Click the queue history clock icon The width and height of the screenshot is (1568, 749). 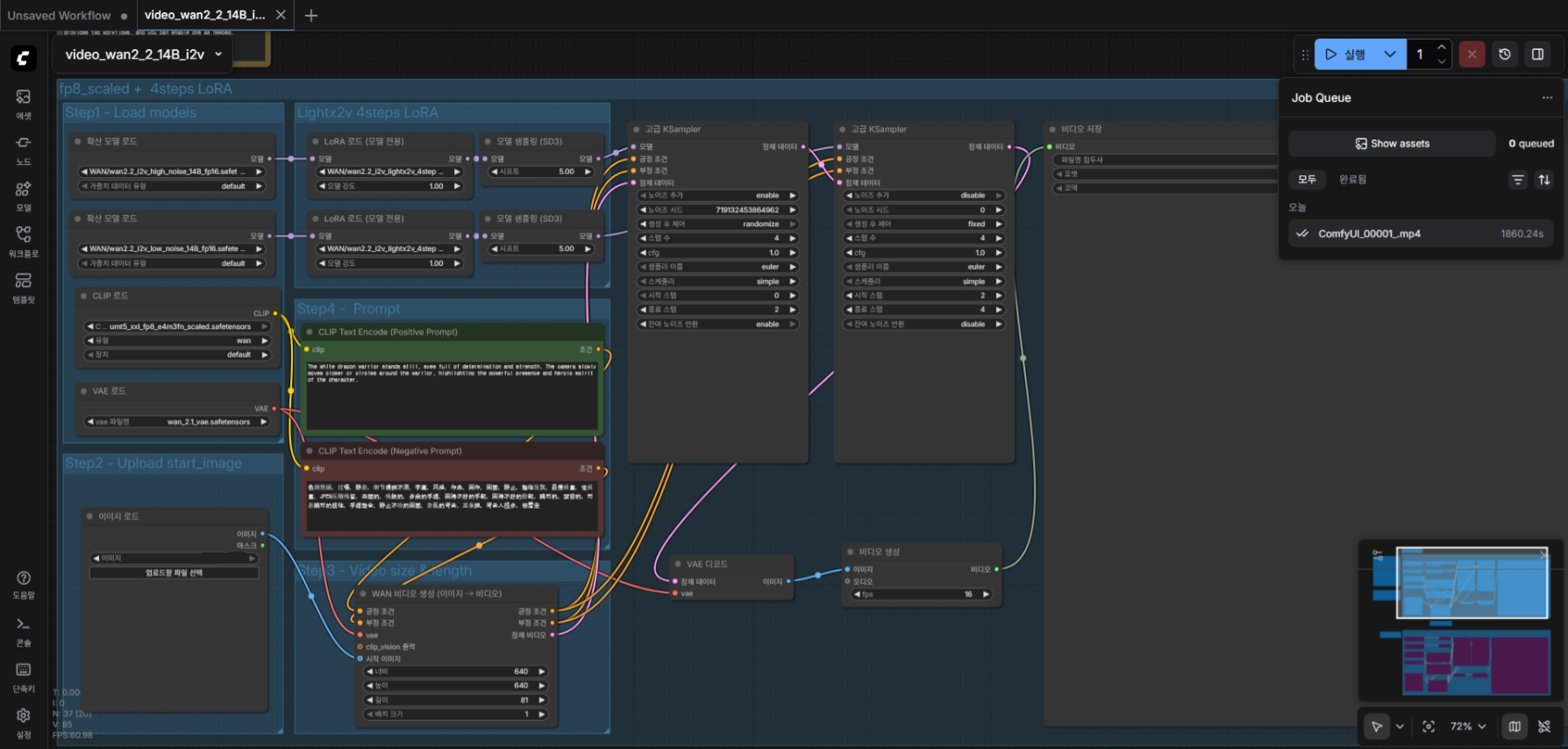[1505, 54]
